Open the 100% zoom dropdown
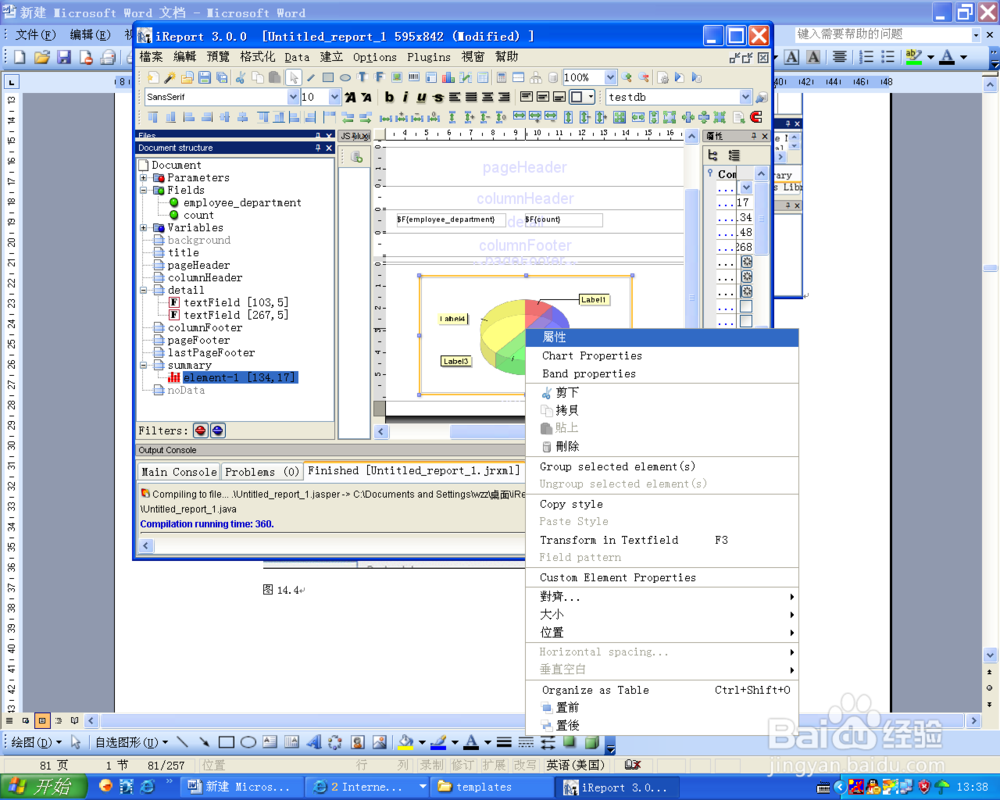1000x800 pixels. 610,78
